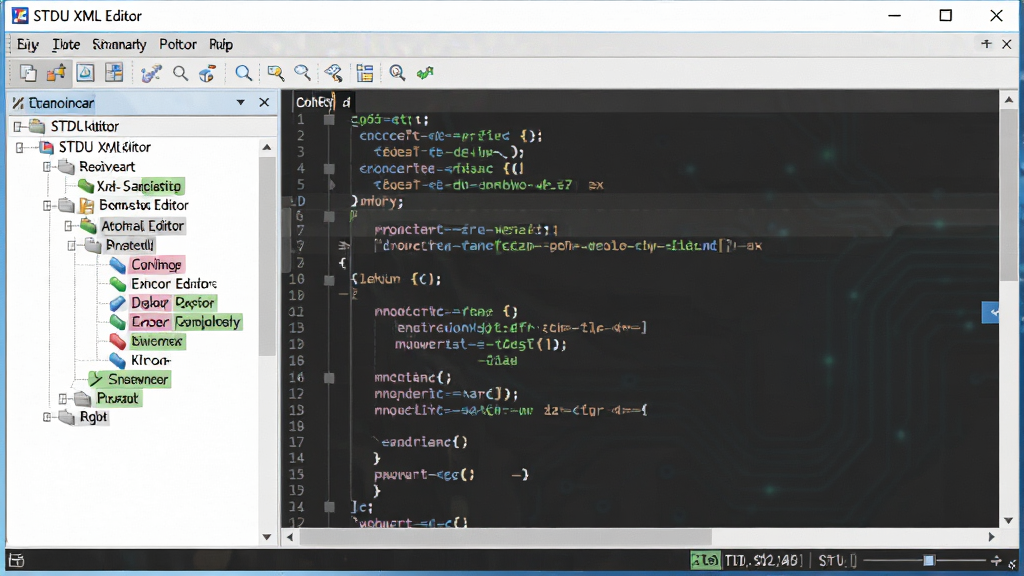Click the zoom slider handle in status bar
Viewport: 1024px width, 576px height.
929,560
